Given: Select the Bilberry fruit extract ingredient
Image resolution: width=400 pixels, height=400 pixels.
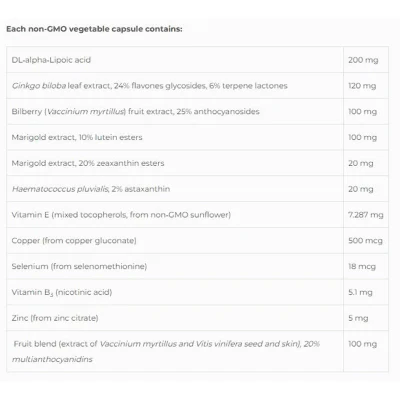Looking at the screenshot, I should pos(135,112).
